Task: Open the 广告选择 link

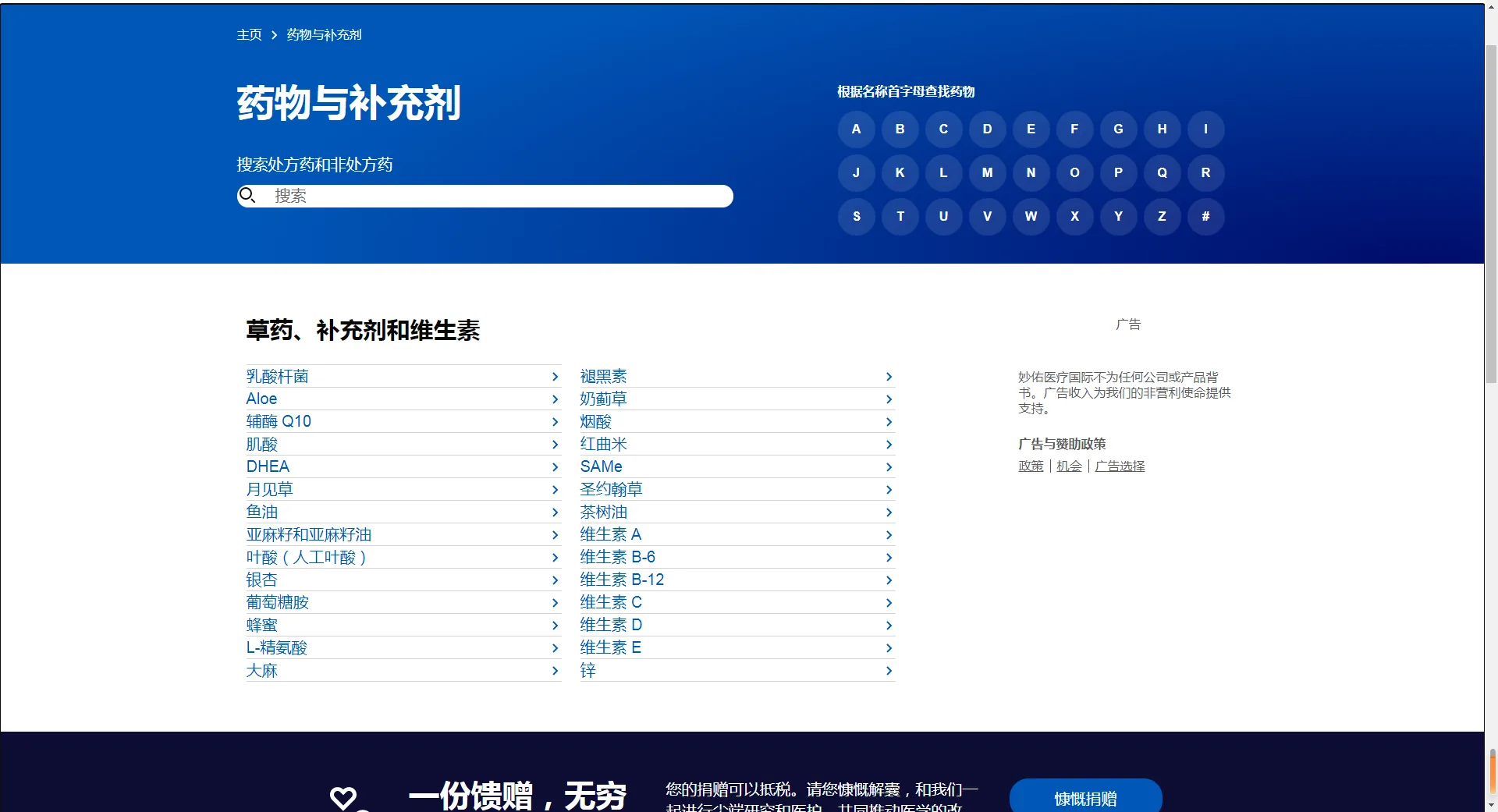Action: tap(1120, 466)
